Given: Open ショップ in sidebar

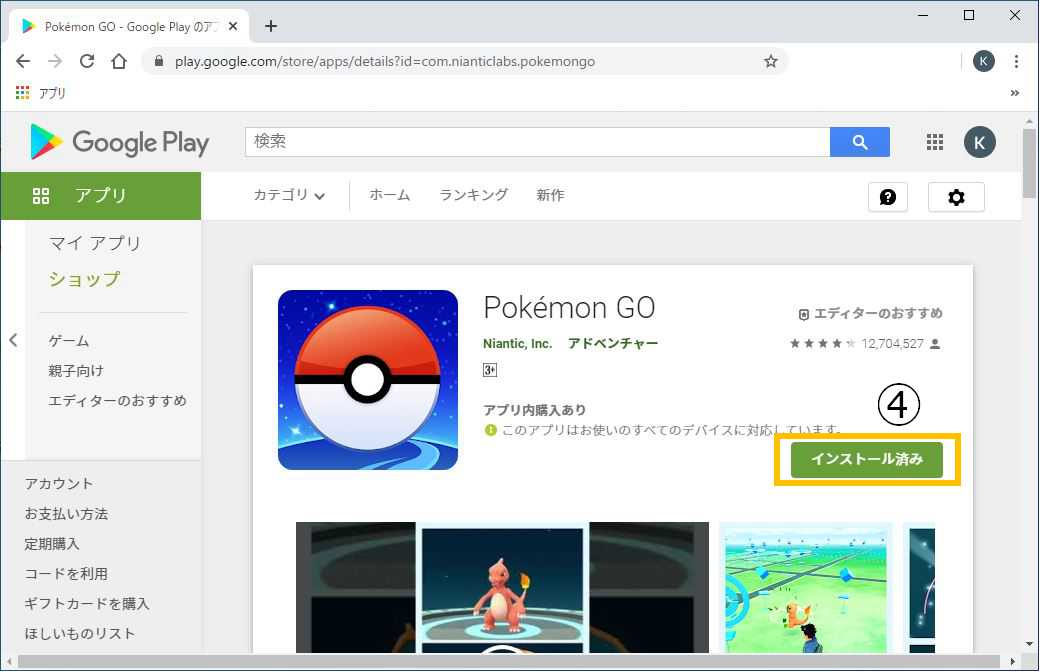Looking at the screenshot, I should 84,279.
